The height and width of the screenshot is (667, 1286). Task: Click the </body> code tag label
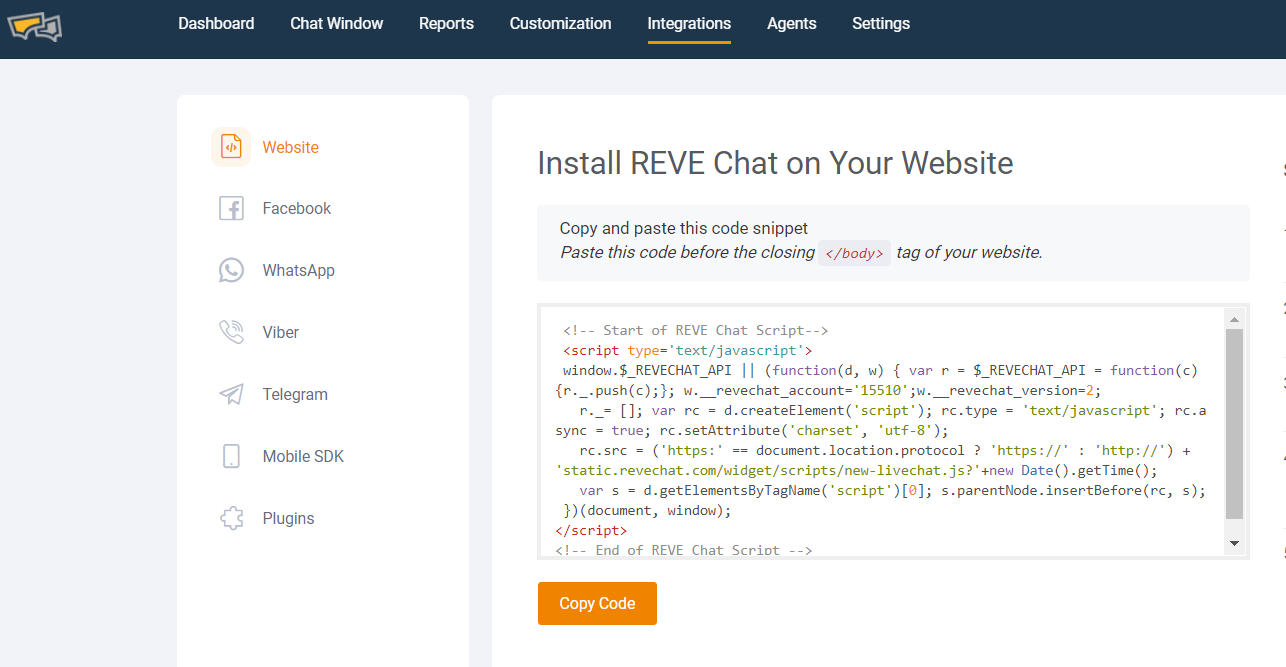click(x=854, y=254)
